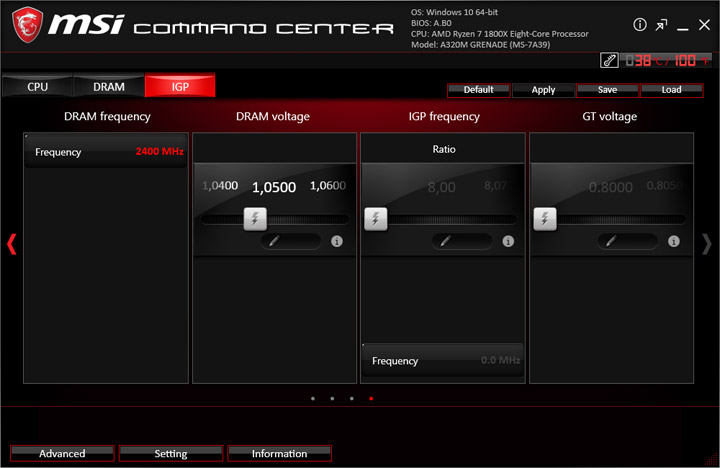Select the DRAM tab
The width and height of the screenshot is (720, 468).
pos(109,86)
